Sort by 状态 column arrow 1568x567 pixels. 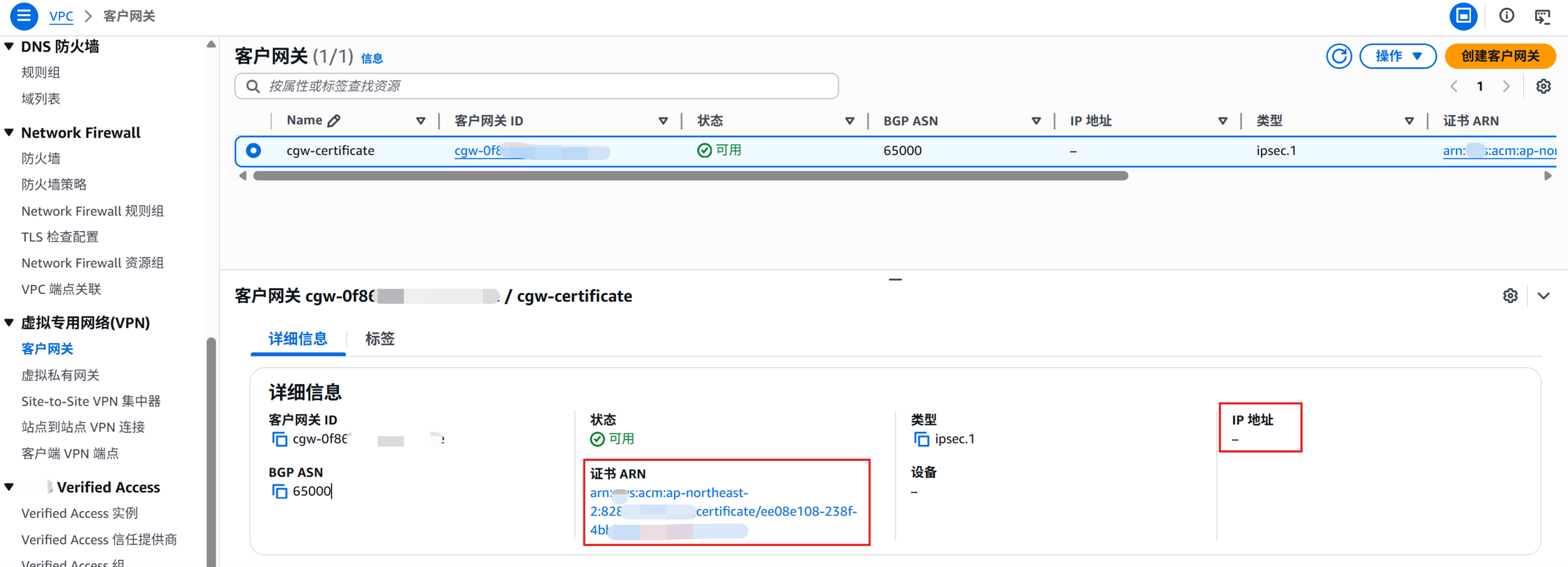coord(850,121)
